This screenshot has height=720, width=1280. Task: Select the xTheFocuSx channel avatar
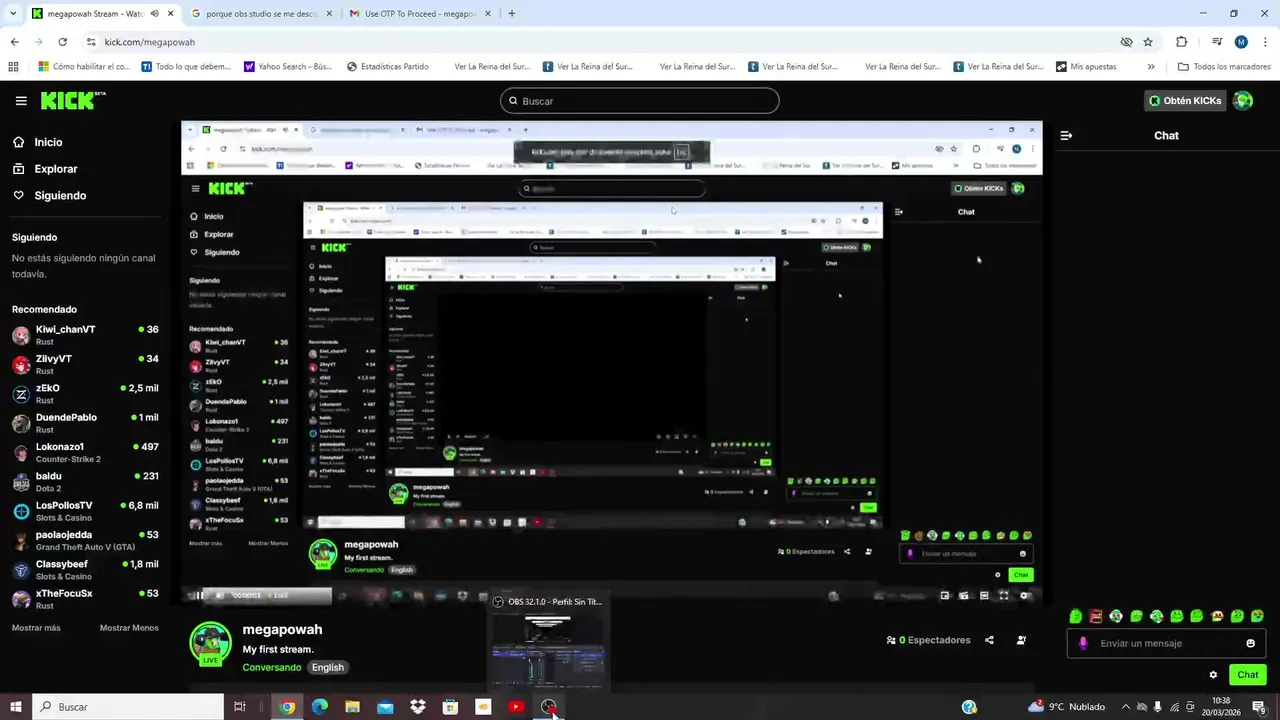21,599
